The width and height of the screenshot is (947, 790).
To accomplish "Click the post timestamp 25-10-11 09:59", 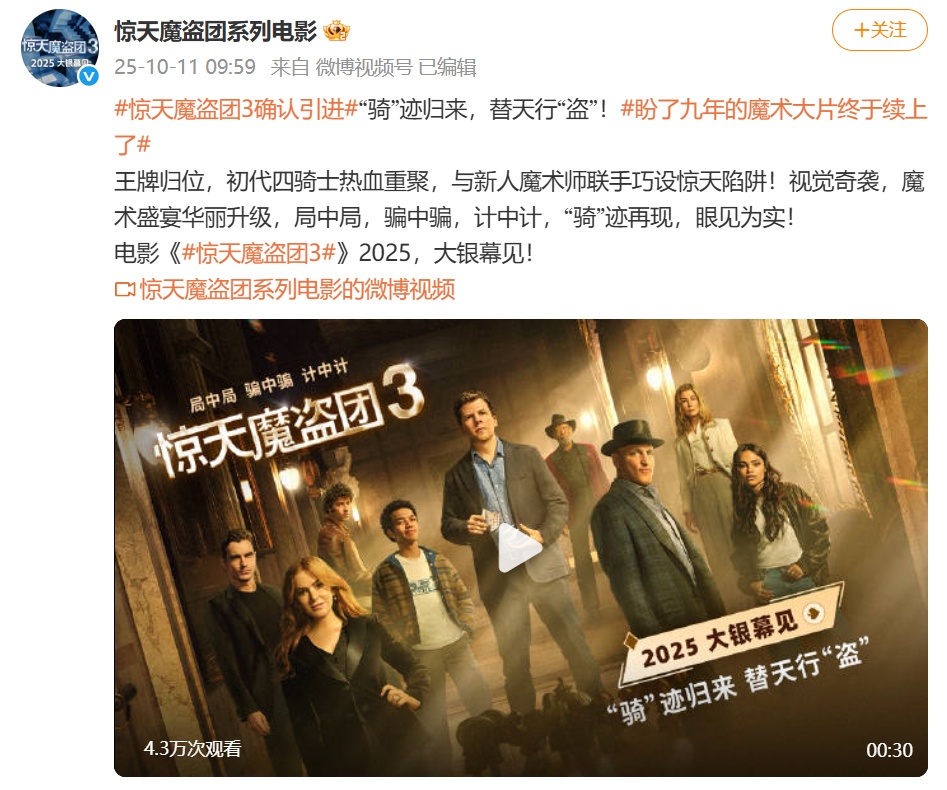I will click(x=185, y=67).
